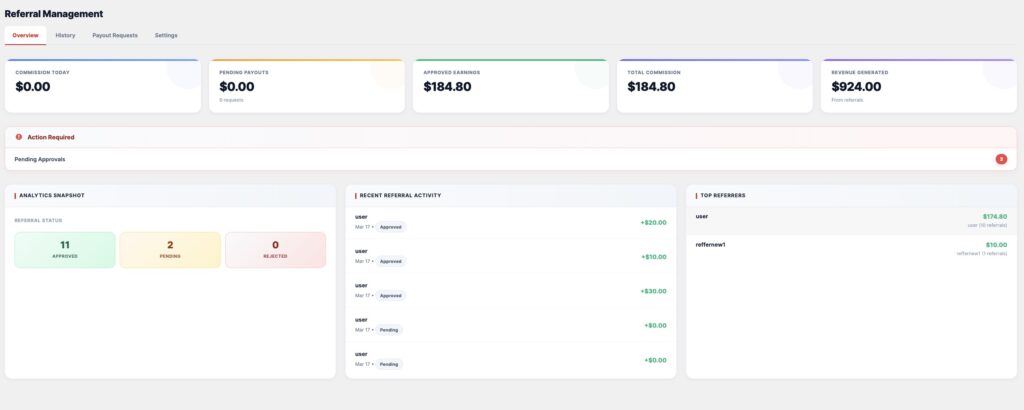Screen dimensions: 1024x410
Task: Click the Total Commission card
Action: click(x=715, y=86)
